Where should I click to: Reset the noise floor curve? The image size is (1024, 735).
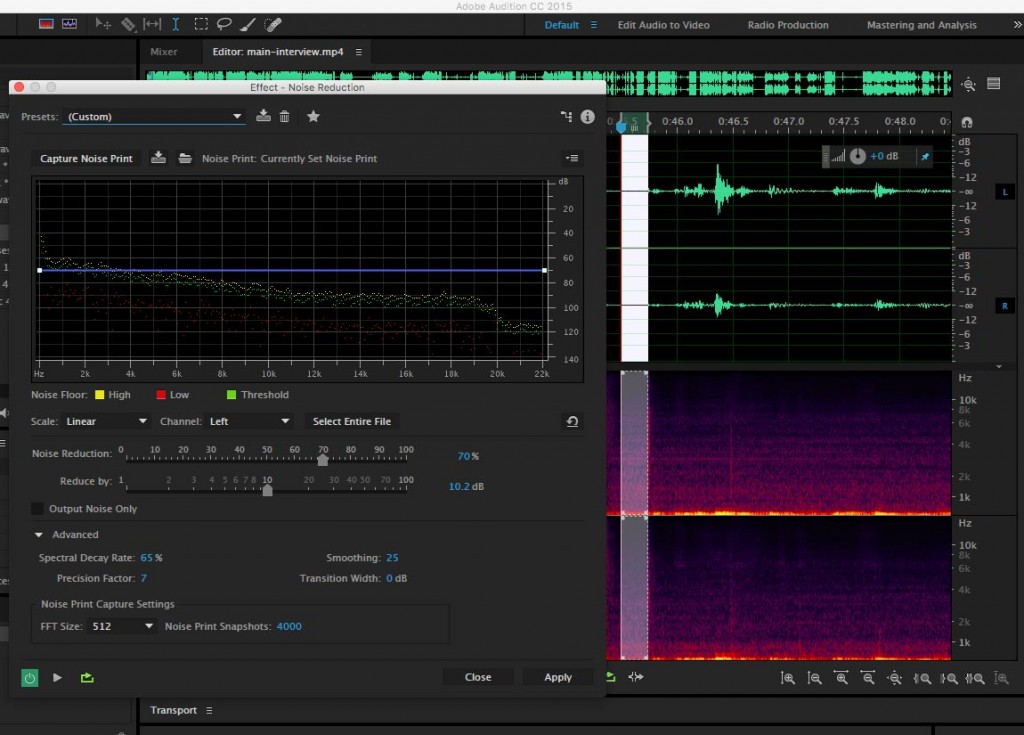click(x=572, y=422)
